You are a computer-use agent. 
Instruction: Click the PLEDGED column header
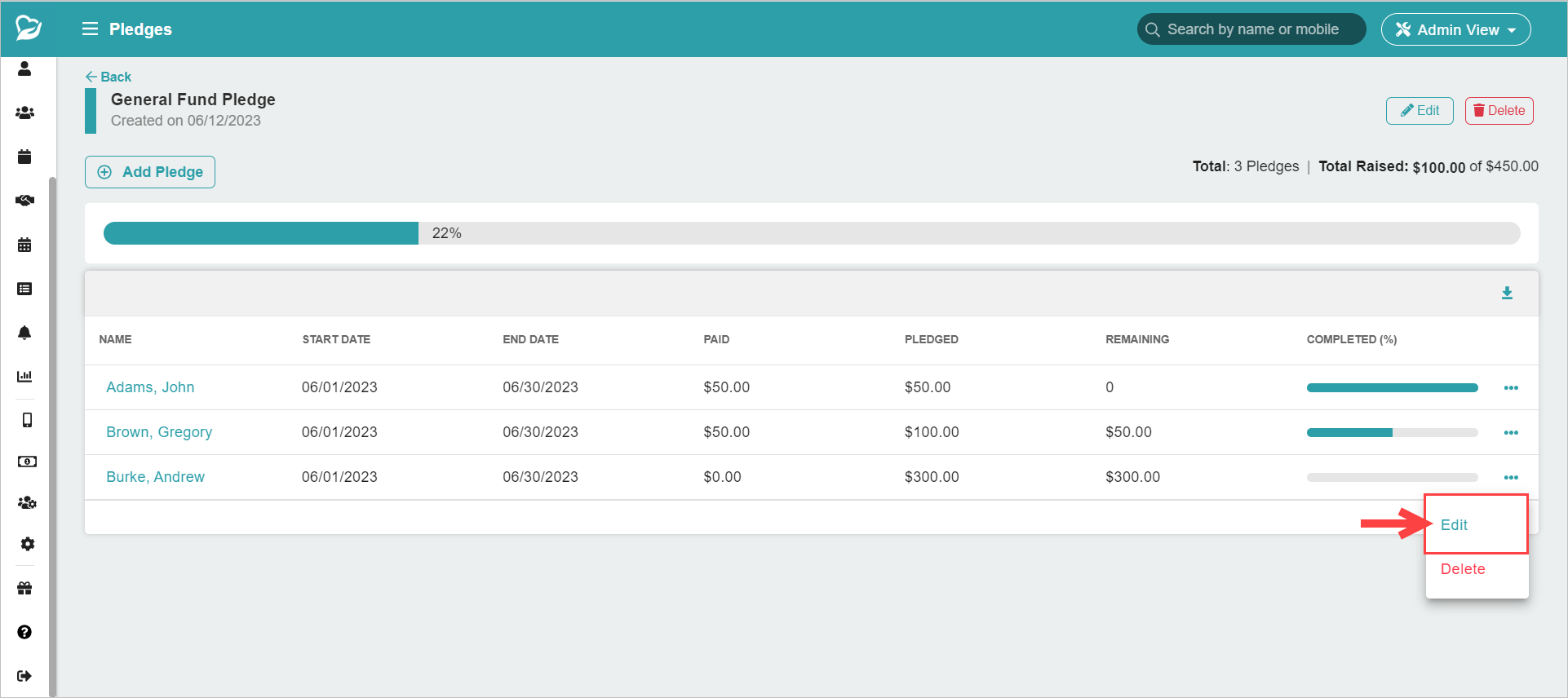[x=931, y=339]
